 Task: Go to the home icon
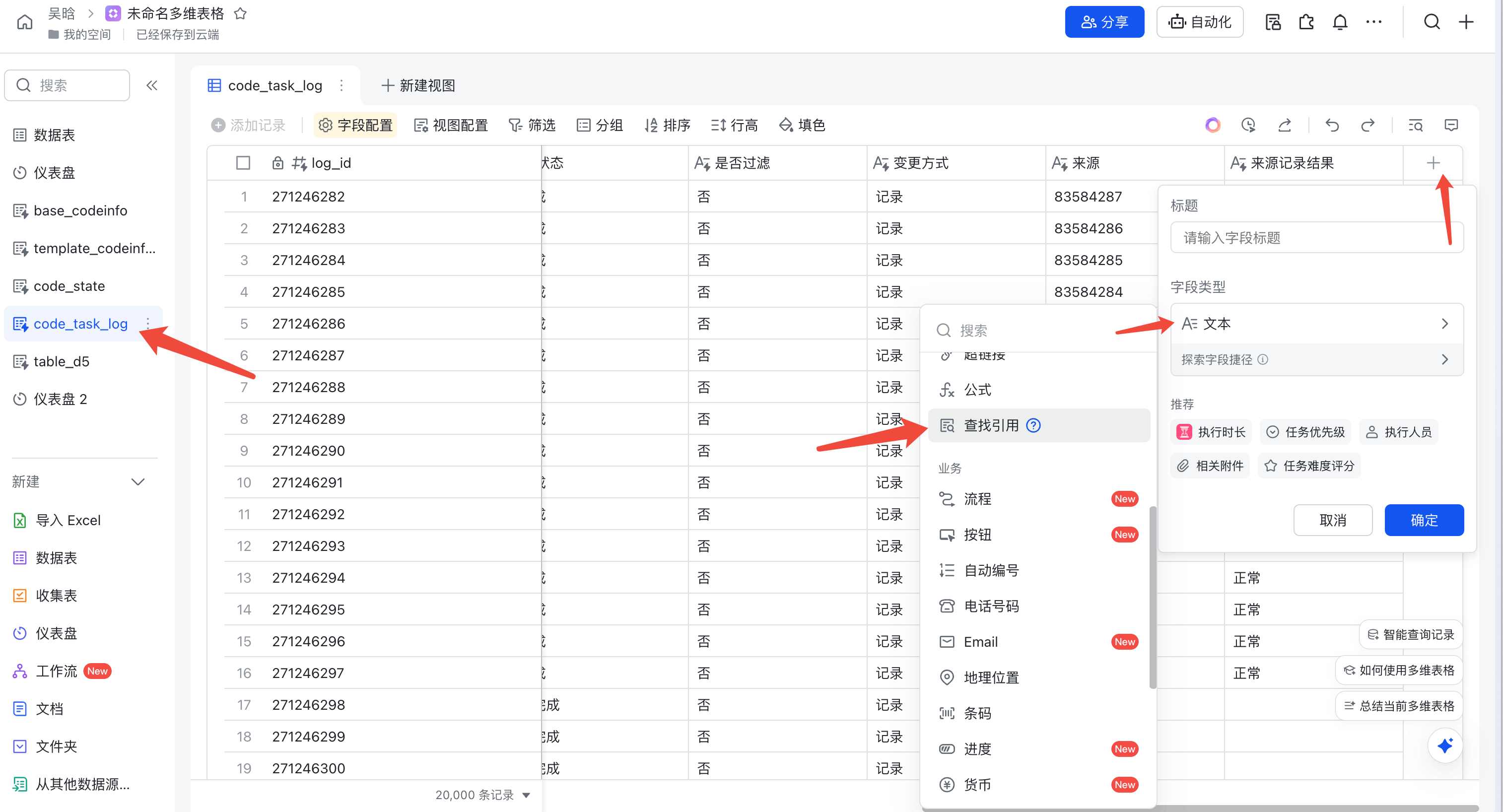(x=24, y=22)
